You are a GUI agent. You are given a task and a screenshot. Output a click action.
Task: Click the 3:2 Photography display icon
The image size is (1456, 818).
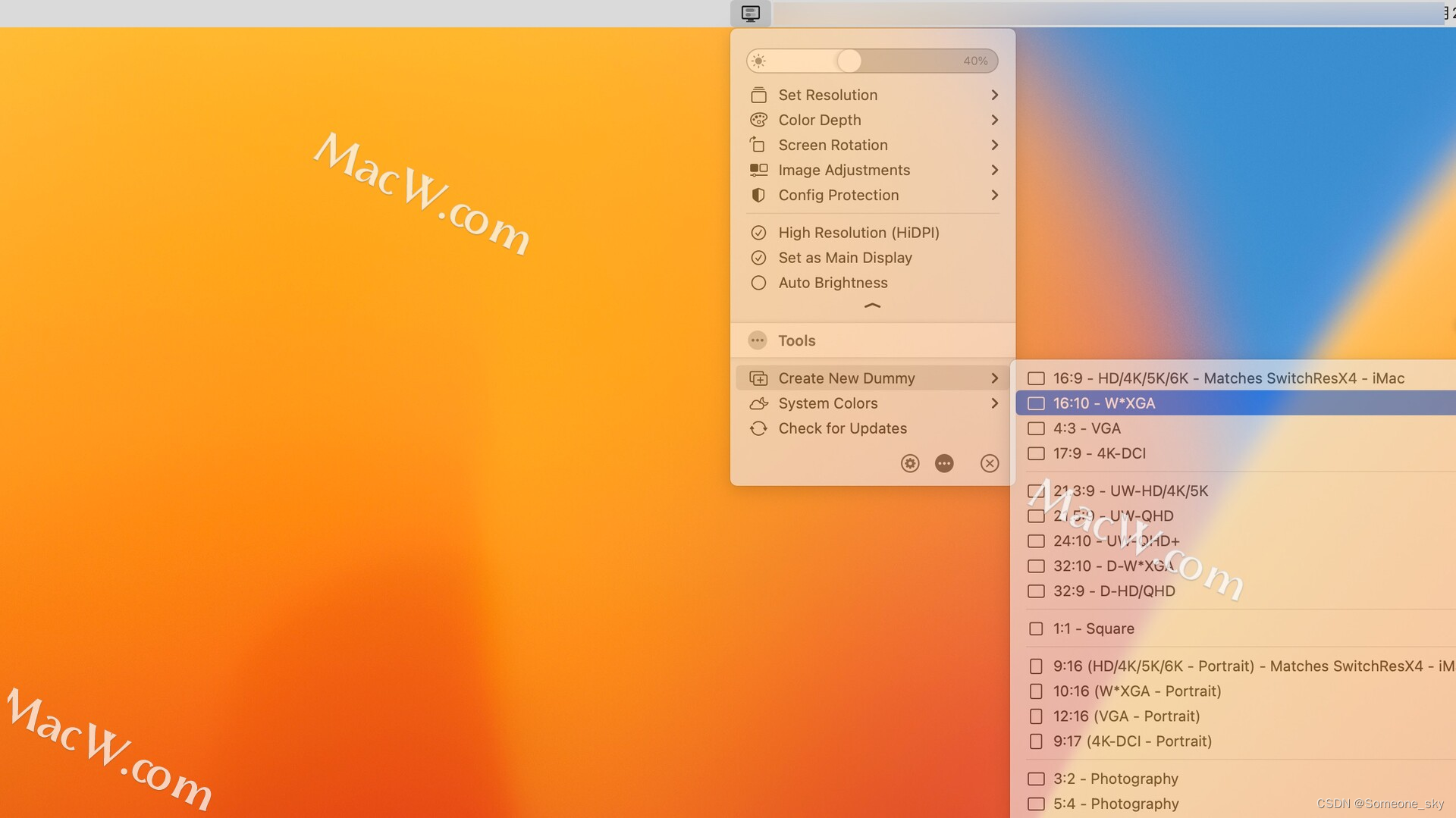1036,779
